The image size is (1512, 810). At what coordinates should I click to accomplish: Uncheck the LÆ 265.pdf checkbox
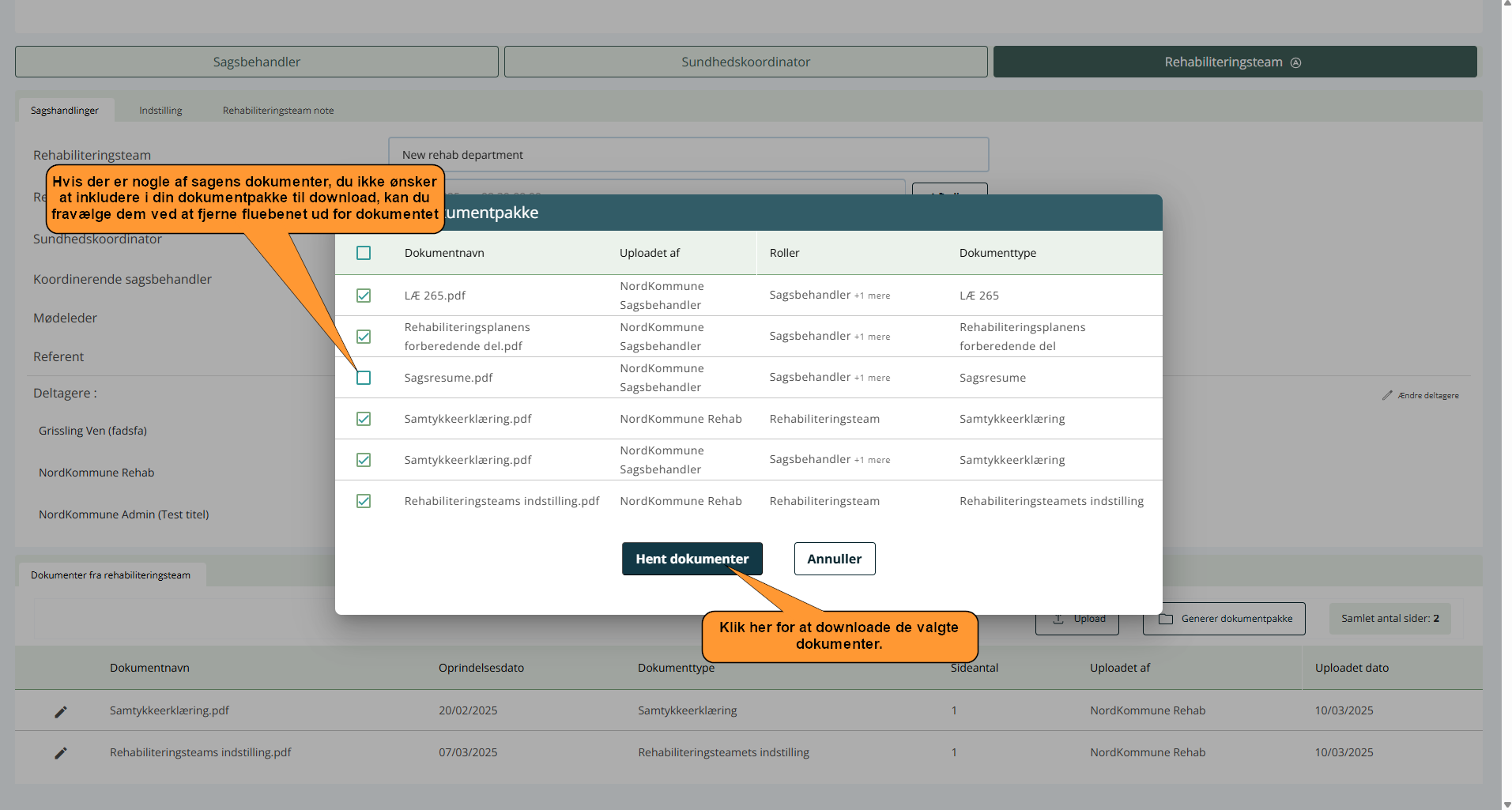pyautogui.click(x=364, y=296)
